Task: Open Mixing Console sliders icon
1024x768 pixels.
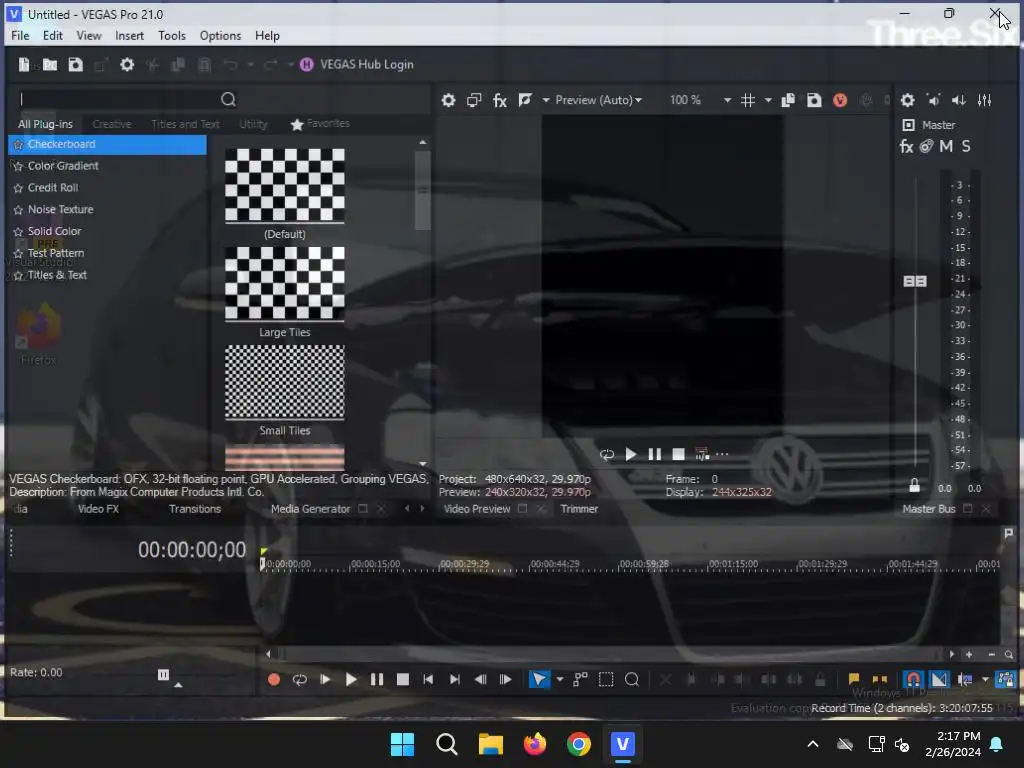Action: (985, 101)
